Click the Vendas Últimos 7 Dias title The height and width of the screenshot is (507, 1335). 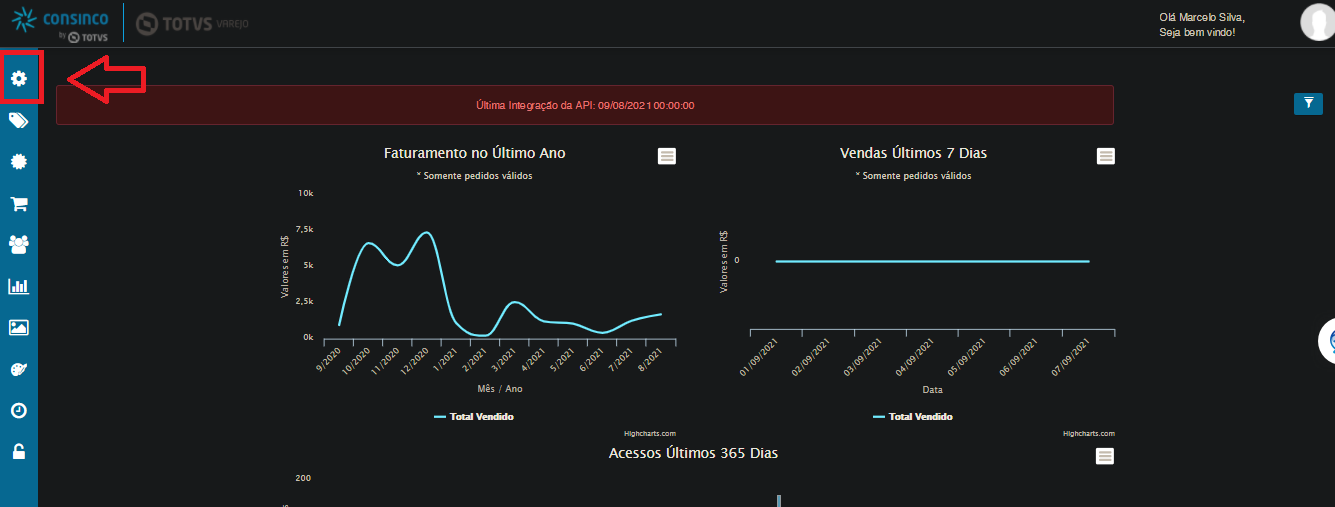[x=914, y=153]
